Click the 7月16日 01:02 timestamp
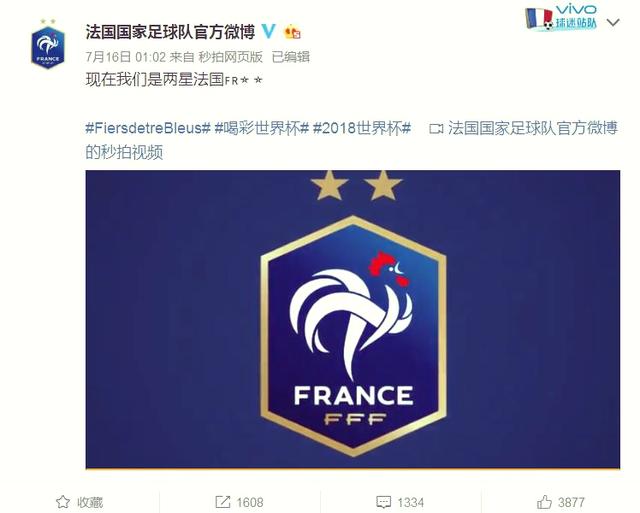This screenshot has width=640, height=513. point(126,57)
